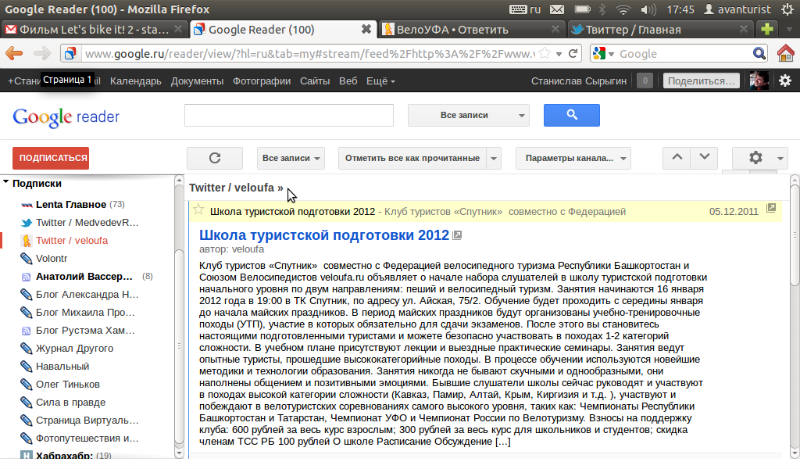Click the search magnifier in Google search box
The height and width of the screenshot is (469, 800).
[759, 53]
